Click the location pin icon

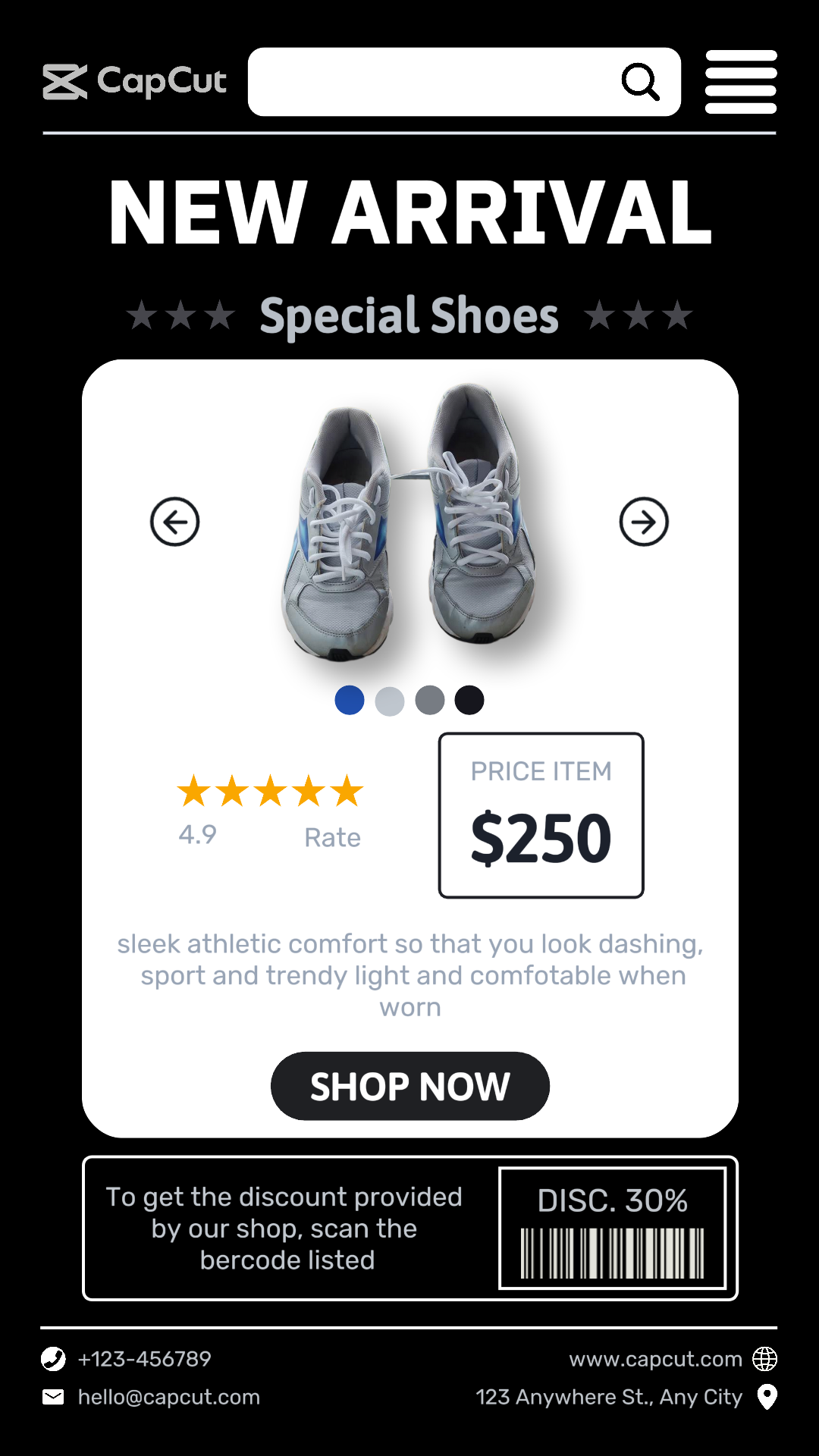tap(767, 1397)
